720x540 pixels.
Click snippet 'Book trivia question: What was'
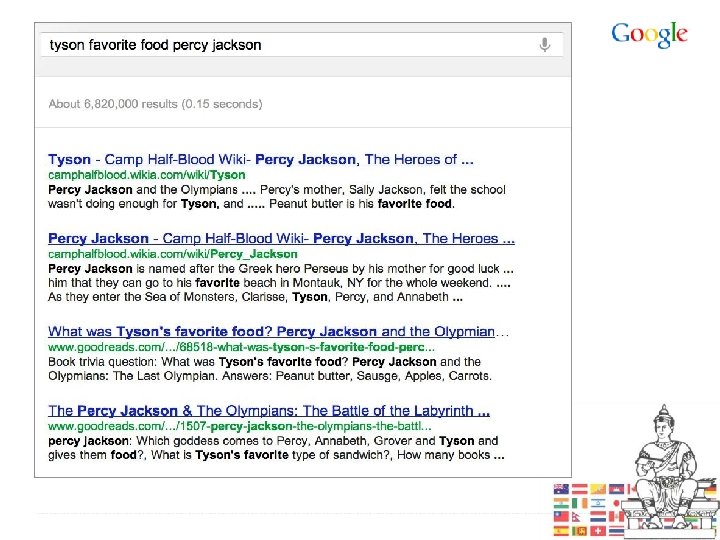133,361
